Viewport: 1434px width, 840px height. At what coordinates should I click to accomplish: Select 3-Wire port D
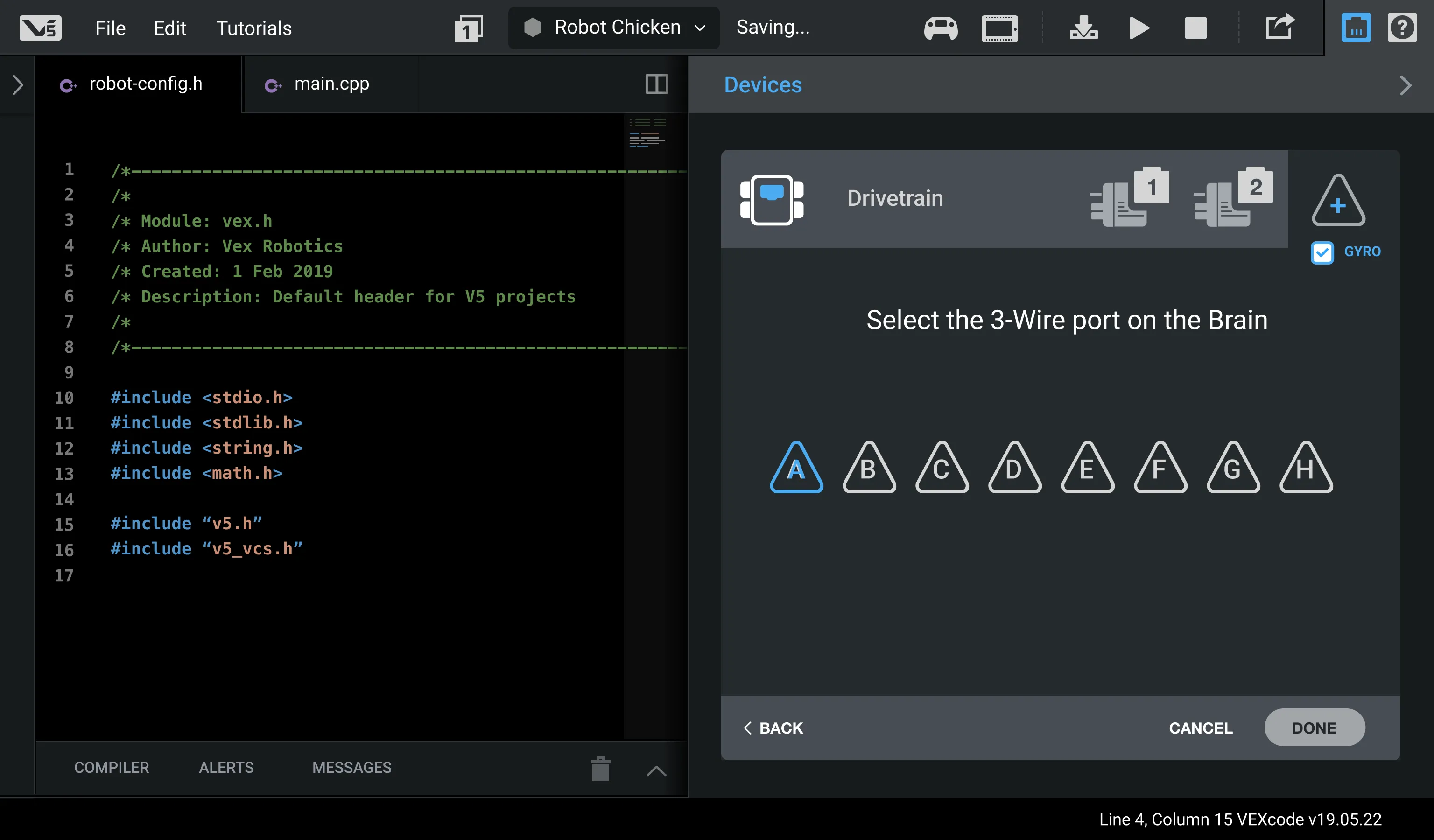pos(1015,469)
